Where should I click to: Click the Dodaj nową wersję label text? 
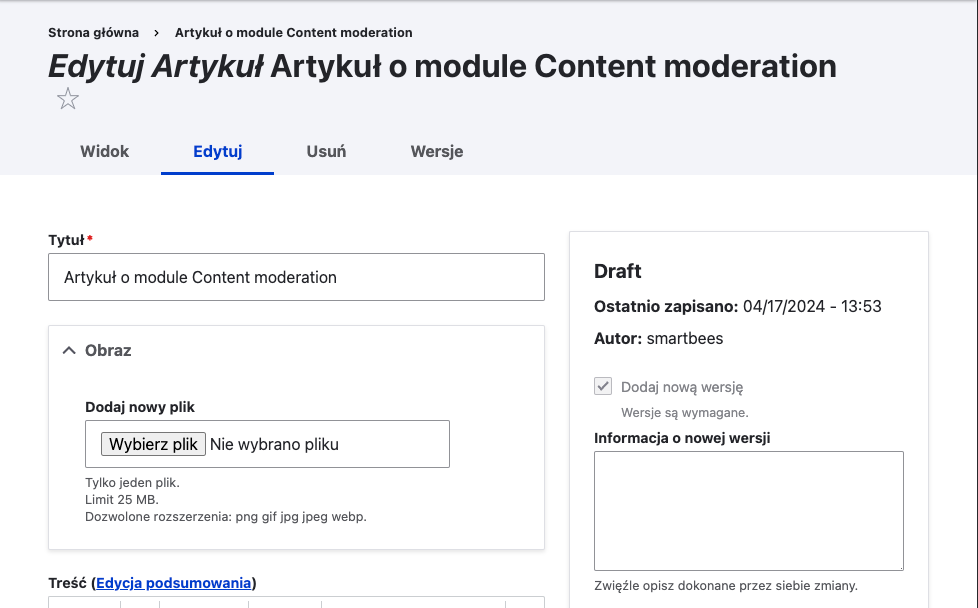tap(682, 387)
